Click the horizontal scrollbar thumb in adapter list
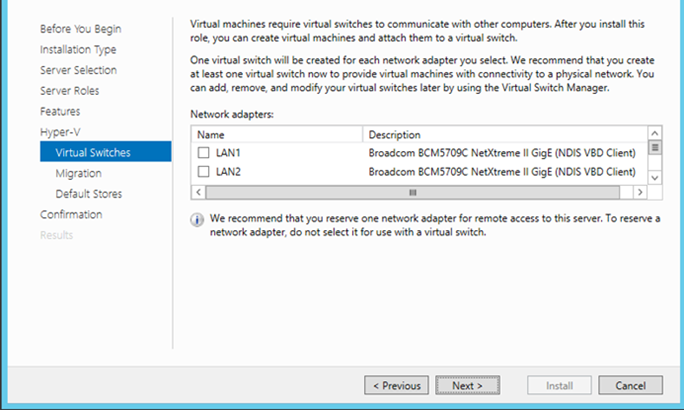684x410 pixels. (x=413, y=192)
